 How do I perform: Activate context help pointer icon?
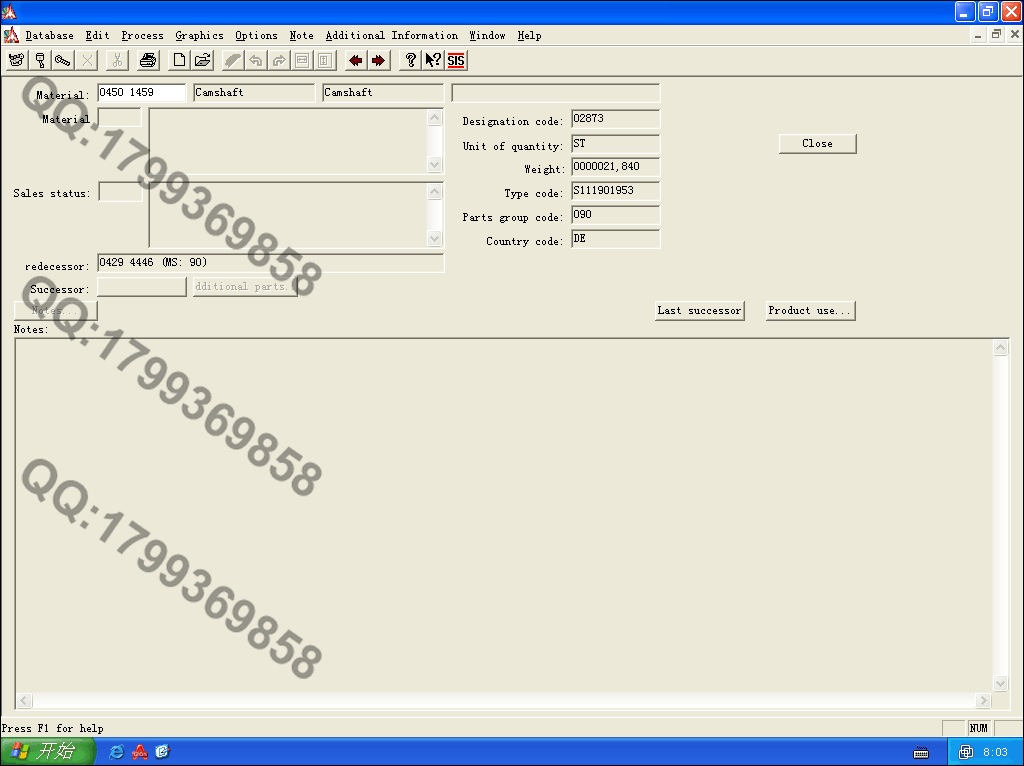point(433,61)
